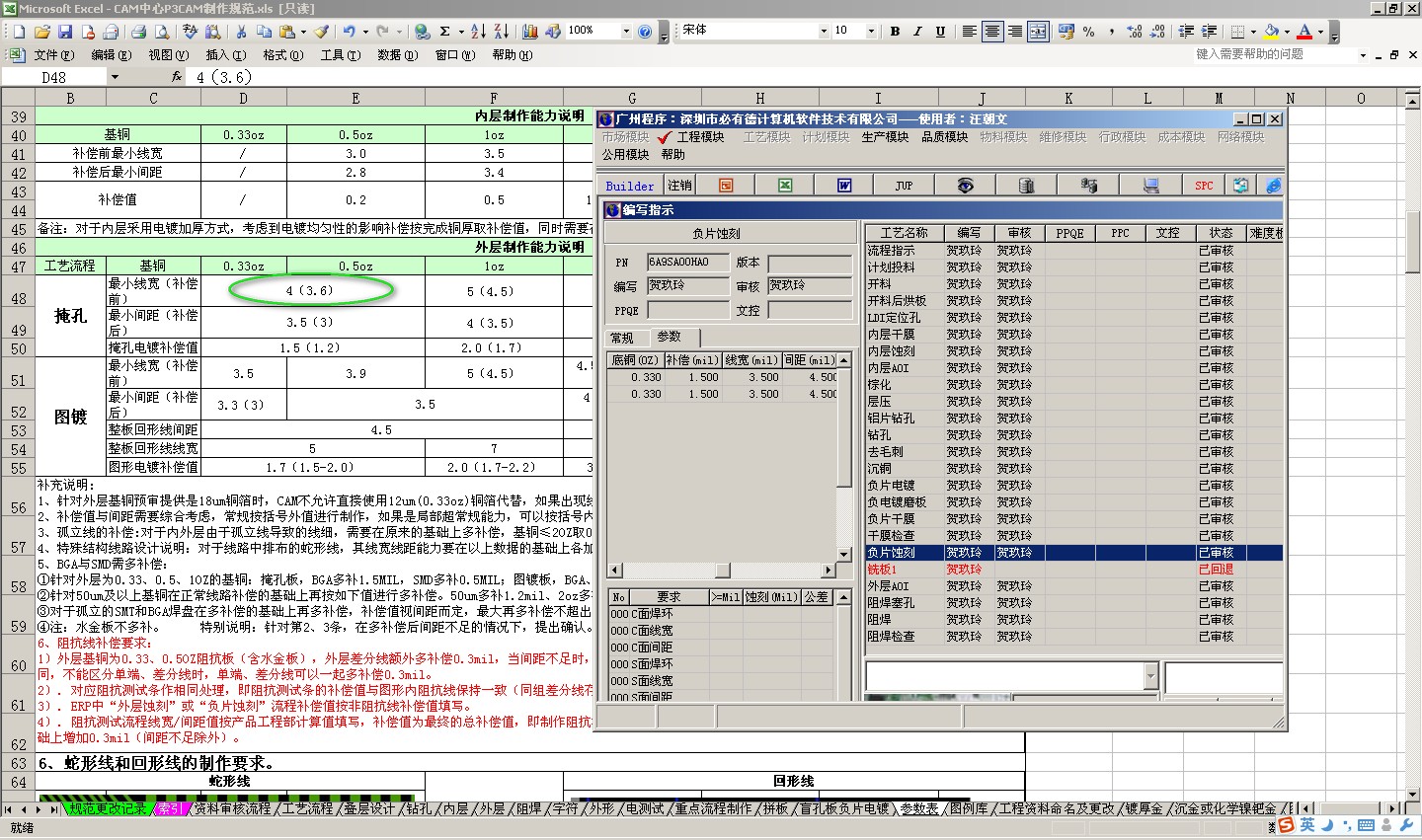Click the Font Color red A swatch

coord(1305,32)
